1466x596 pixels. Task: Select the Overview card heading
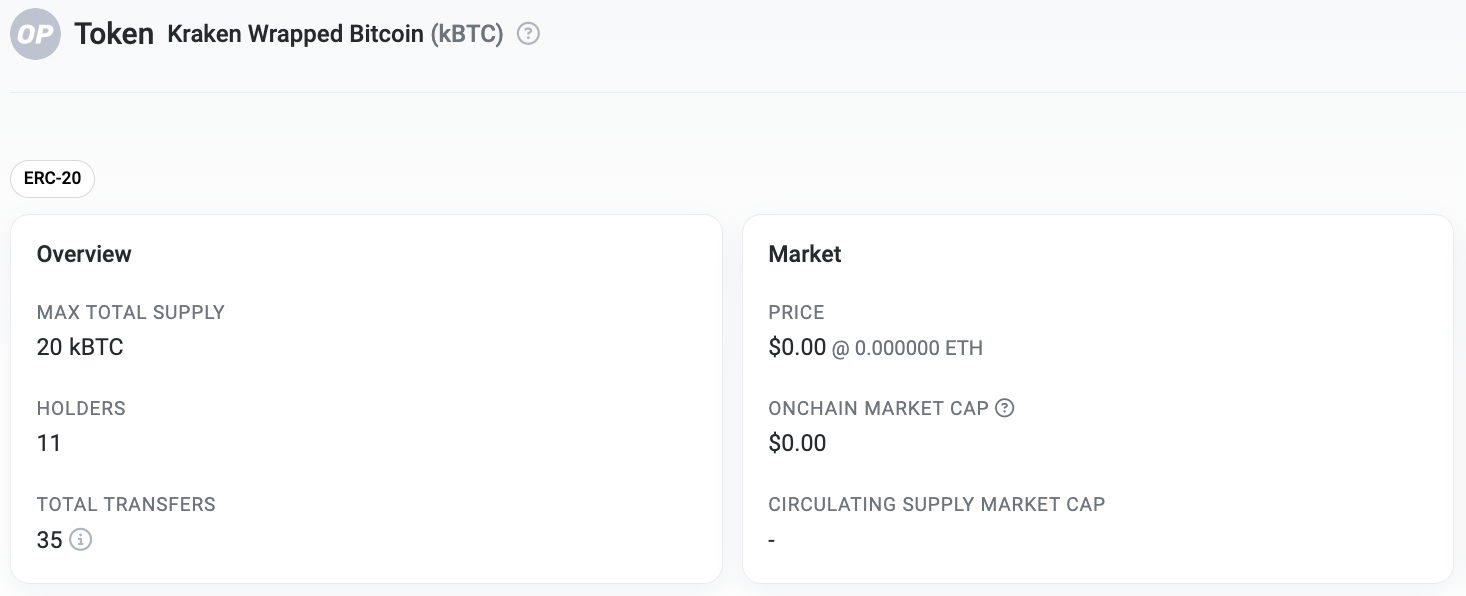(x=84, y=254)
